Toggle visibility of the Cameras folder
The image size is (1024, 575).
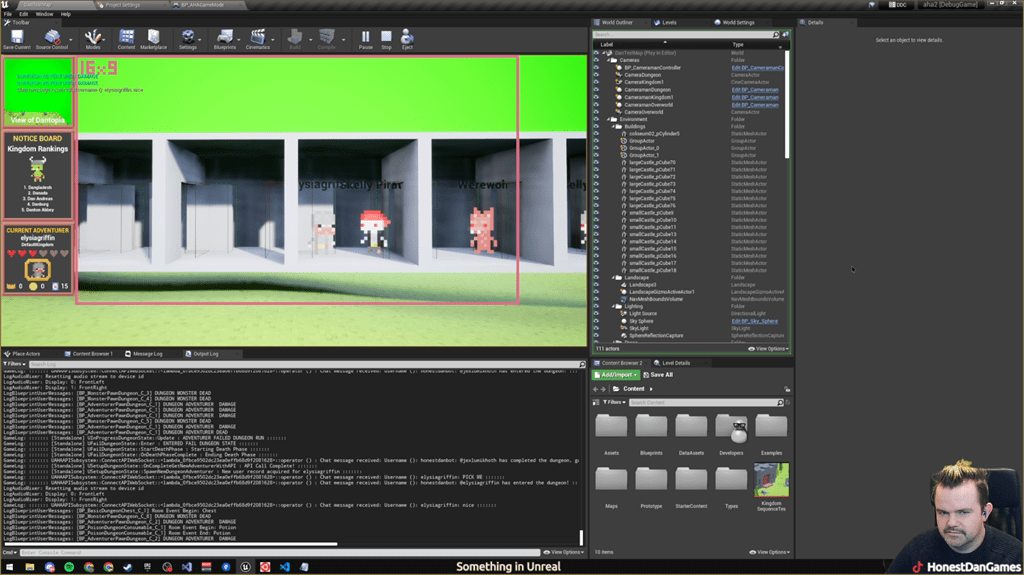click(x=596, y=60)
